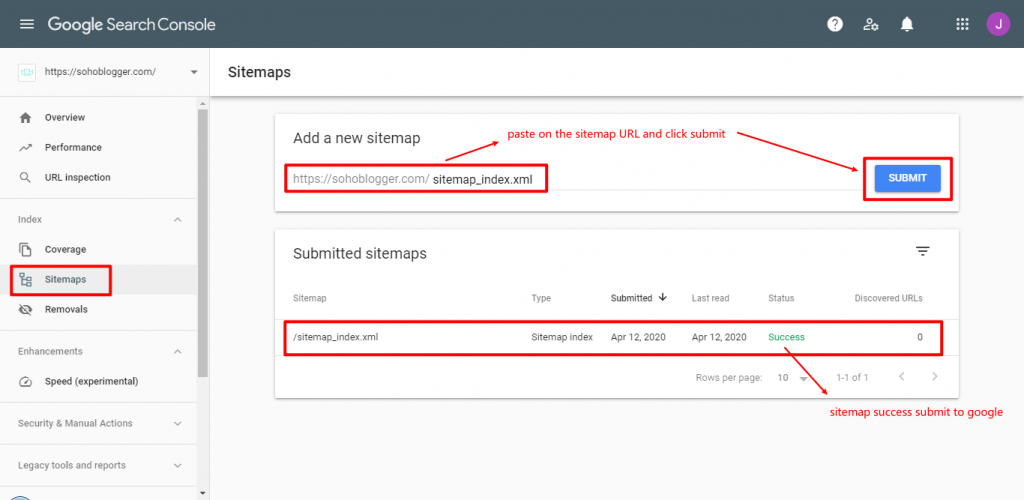The image size is (1024, 500).
Task: Click the Speed gauge icon
Action: (25, 381)
